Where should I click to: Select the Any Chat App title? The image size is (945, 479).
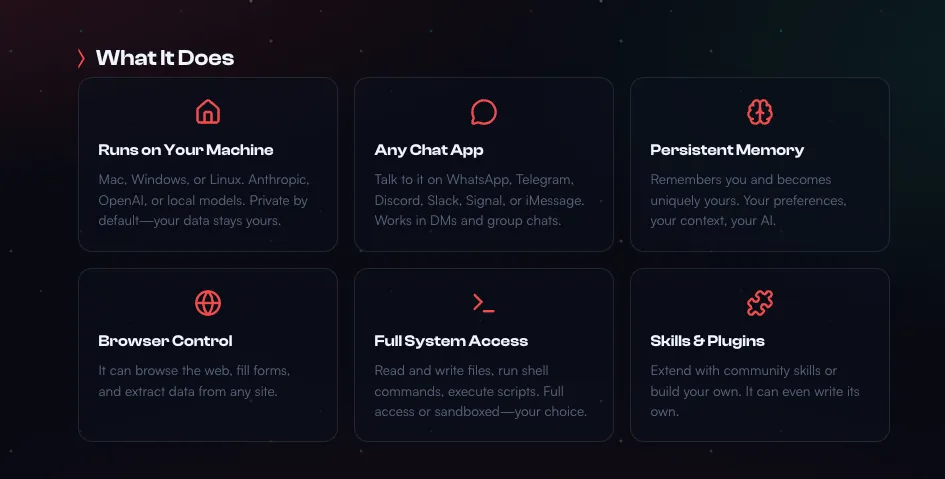(429, 150)
